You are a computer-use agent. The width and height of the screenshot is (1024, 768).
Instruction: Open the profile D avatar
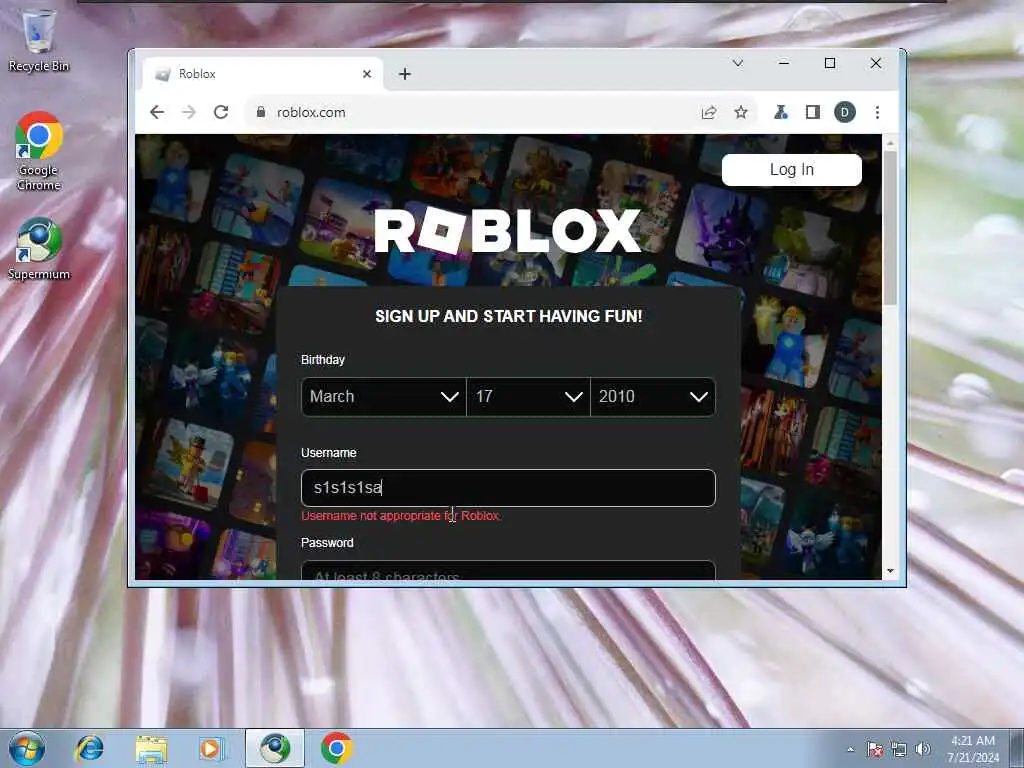(844, 112)
